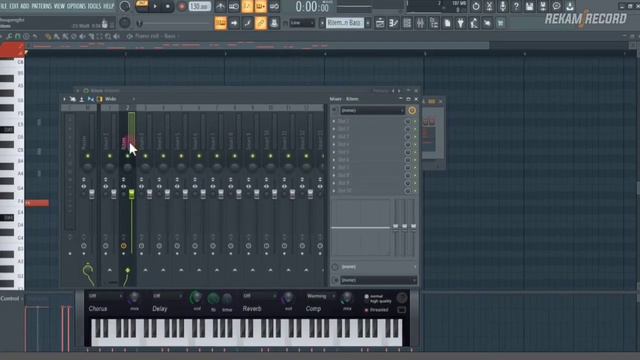Select mixer track 2 header
Screen dimensions: 640x360
click(127, 108)
